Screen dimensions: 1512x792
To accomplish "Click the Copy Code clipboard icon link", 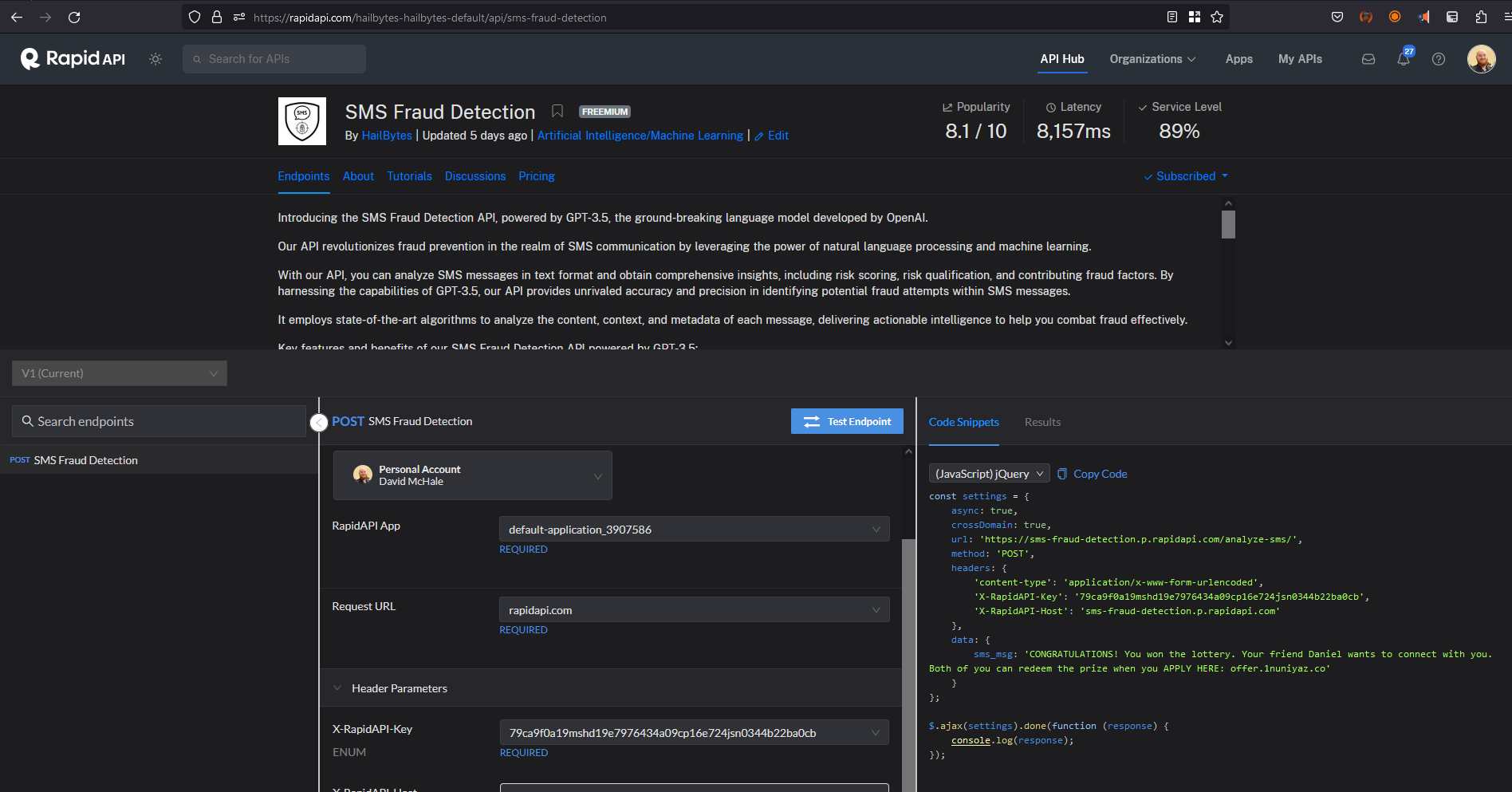I will tap(1093, 474).
